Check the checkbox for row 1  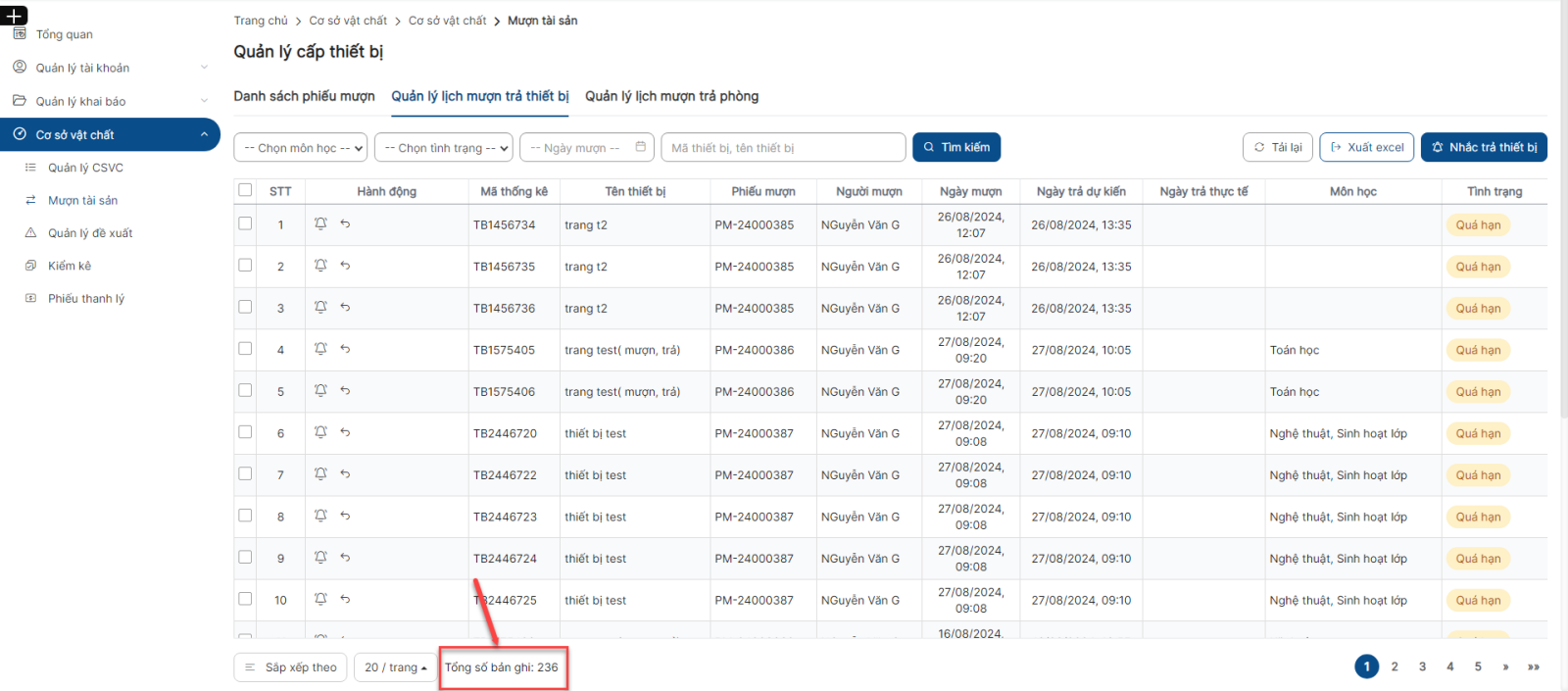245,223
